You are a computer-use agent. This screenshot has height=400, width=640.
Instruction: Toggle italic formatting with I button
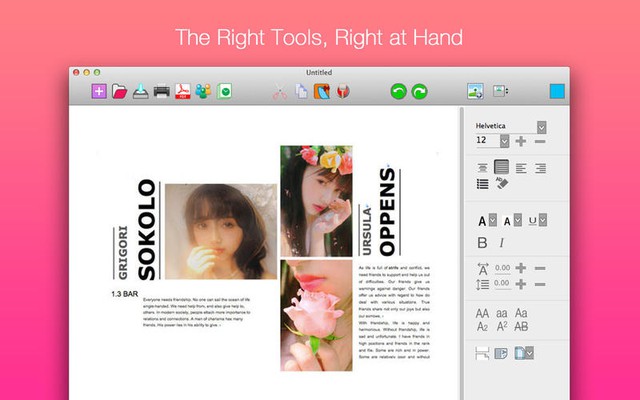pos(501,243)
